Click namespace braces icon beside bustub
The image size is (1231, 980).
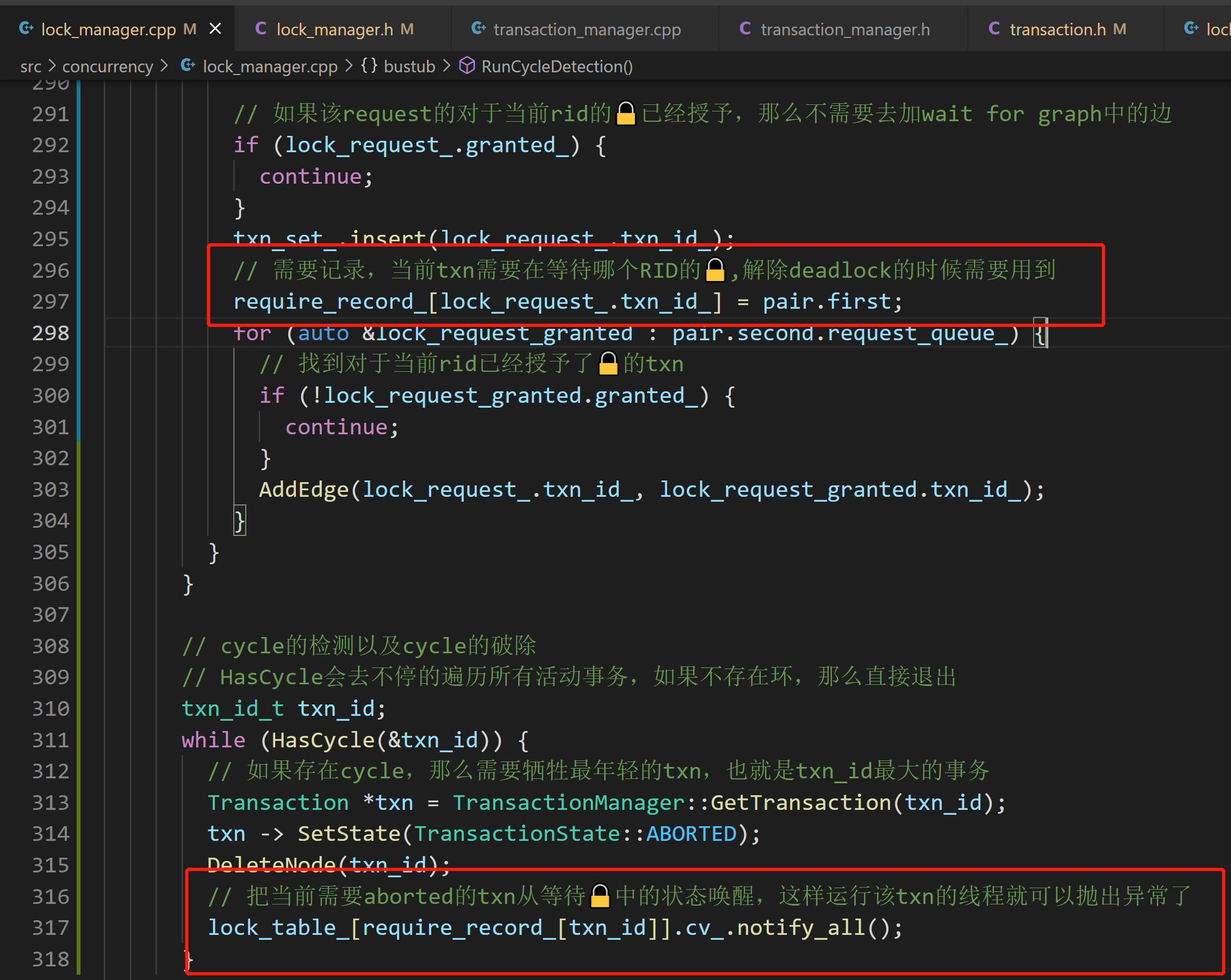pos(369,66)
